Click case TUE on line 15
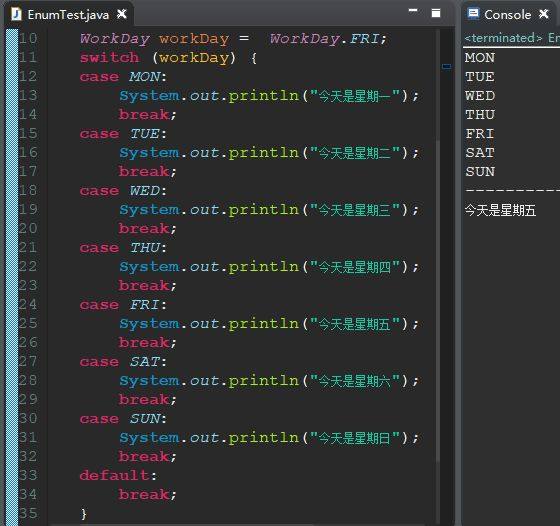 pyautogui.click(x=123, y=134)
